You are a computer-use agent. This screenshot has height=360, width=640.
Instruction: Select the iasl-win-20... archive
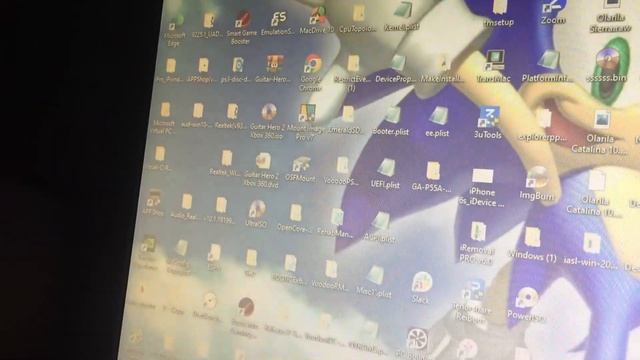click(x=591, y=251)
